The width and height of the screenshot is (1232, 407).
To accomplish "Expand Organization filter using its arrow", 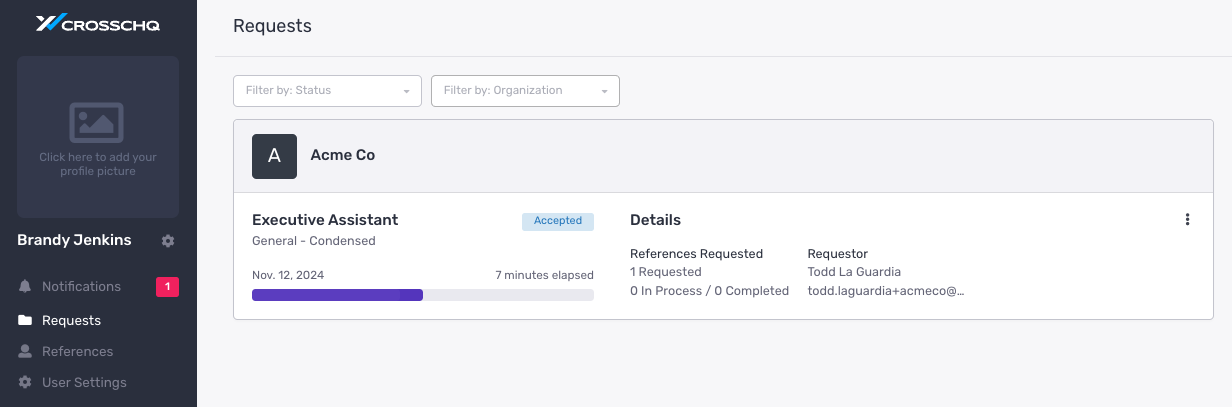I will [604, 92].
